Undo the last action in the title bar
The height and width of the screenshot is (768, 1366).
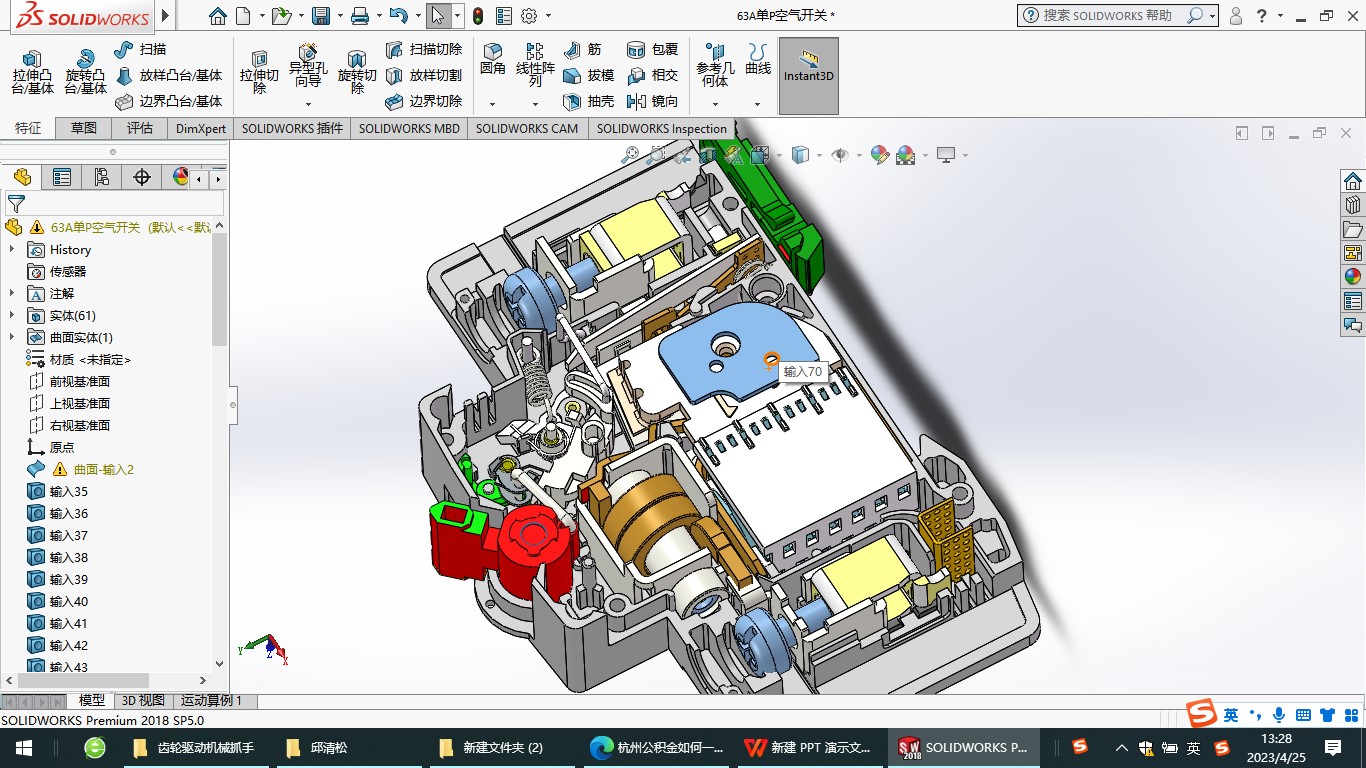398,16
